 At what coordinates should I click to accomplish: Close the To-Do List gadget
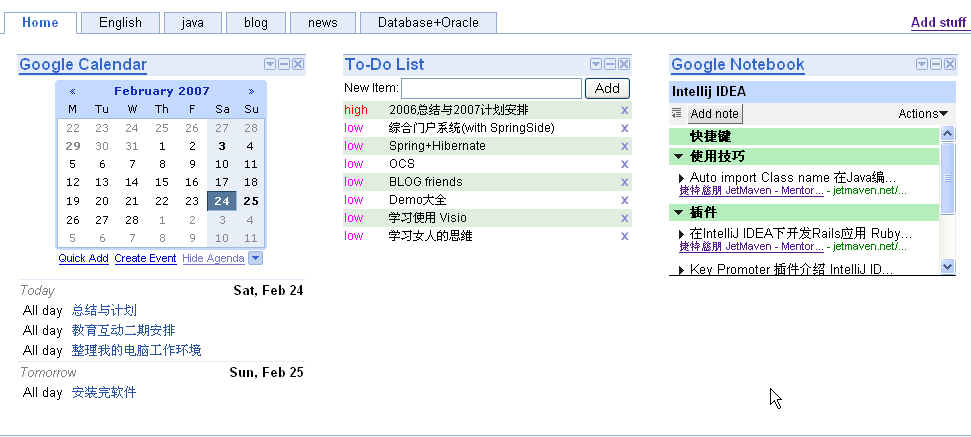(624, 64)
